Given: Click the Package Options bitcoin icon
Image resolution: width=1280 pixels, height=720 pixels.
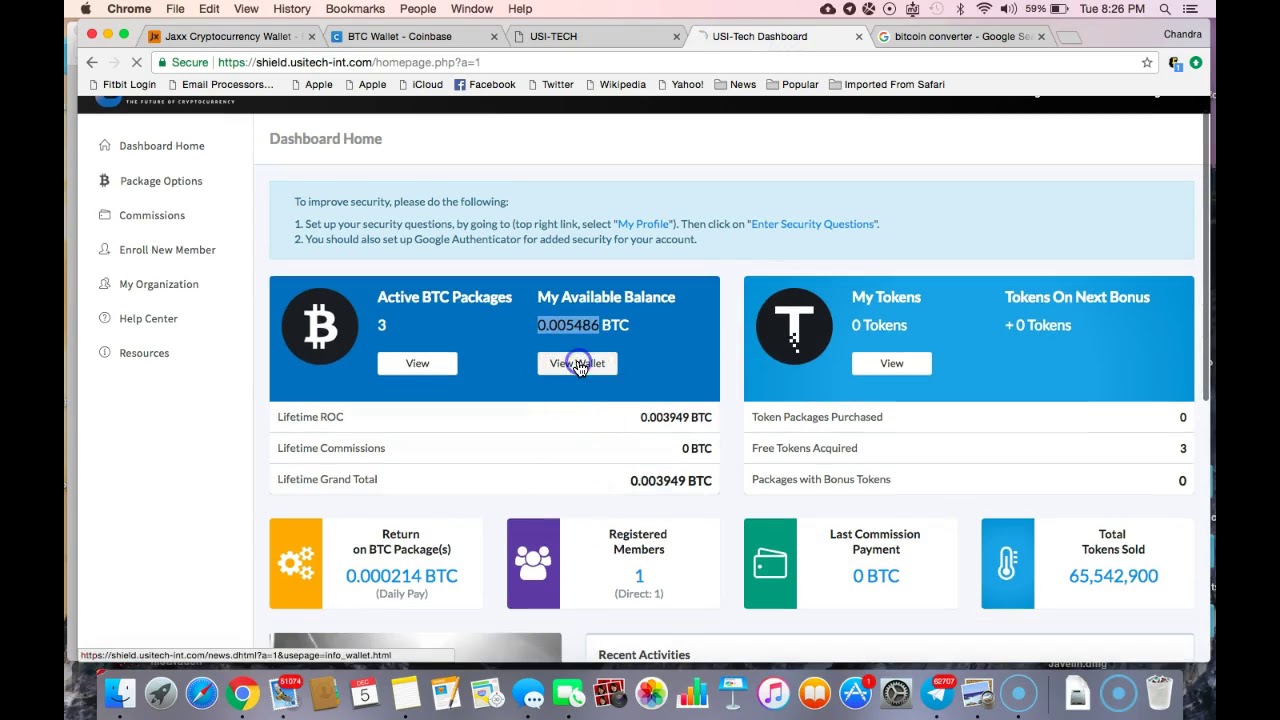Looking at the screenshot, I should (x=104, y=181).
